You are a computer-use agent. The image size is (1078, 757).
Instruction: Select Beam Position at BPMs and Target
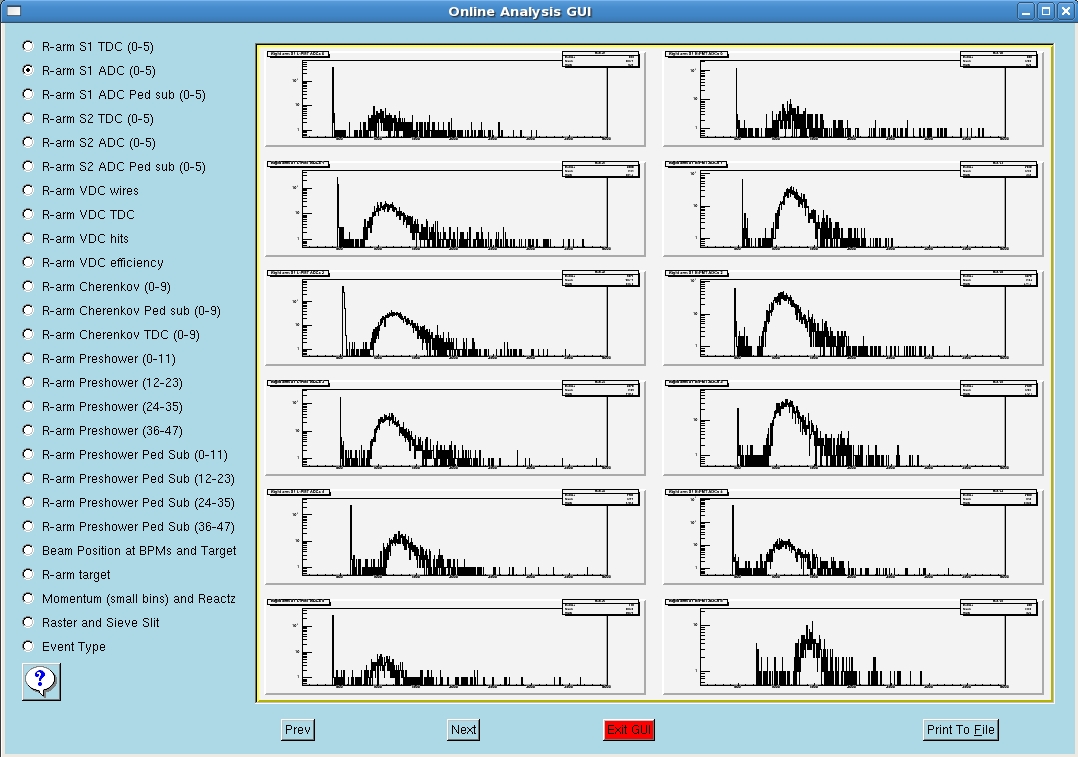pyautogui.click(x=129, y=551)
